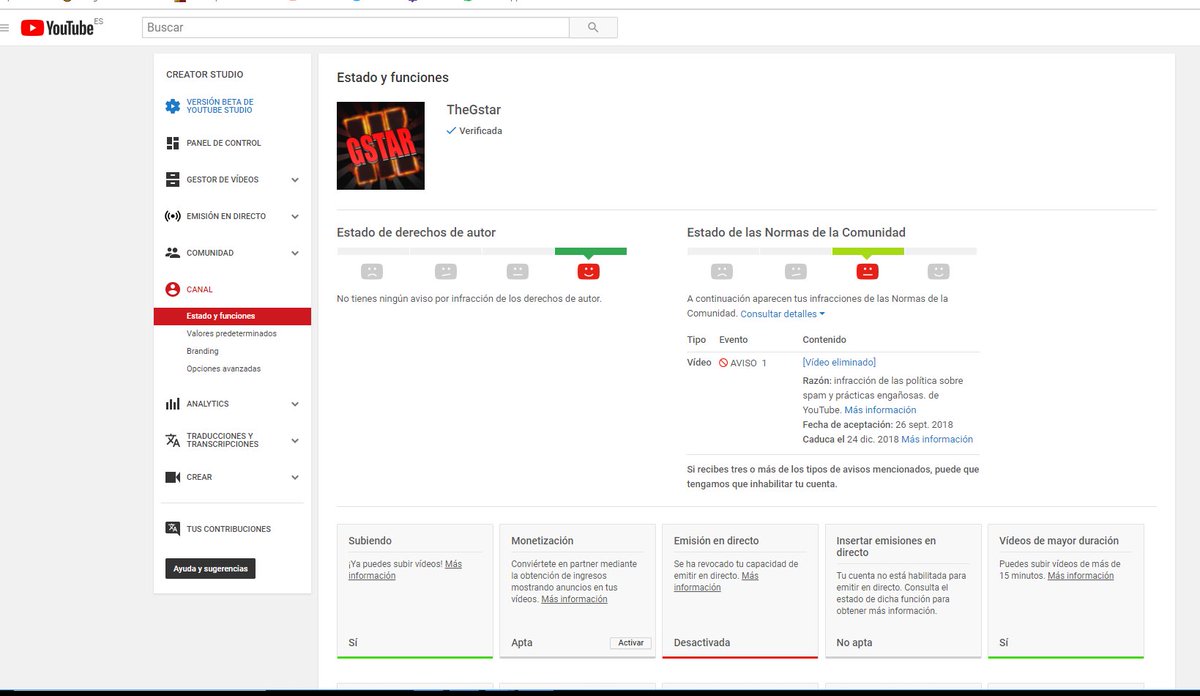Open the [Vídeo eliminado] link
This screenshot has width=1200, height=696.
(839, 362)
